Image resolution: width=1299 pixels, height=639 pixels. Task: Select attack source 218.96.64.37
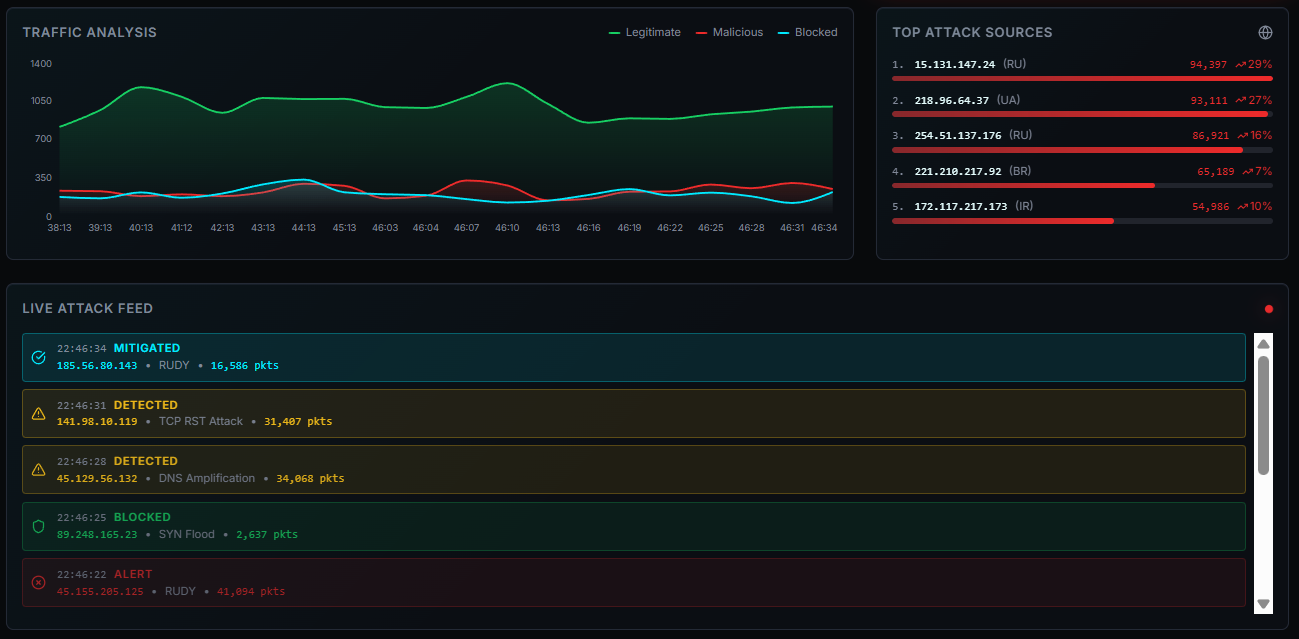[x=951, y=100]
